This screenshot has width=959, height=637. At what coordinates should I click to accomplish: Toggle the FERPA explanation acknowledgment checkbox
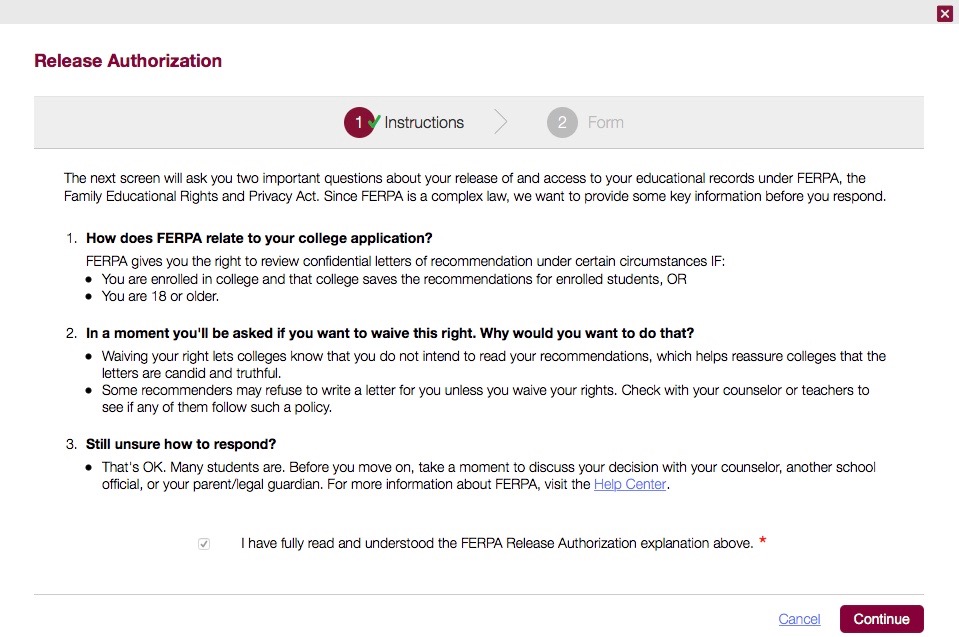pyautogui.click(x=204, y=543)
